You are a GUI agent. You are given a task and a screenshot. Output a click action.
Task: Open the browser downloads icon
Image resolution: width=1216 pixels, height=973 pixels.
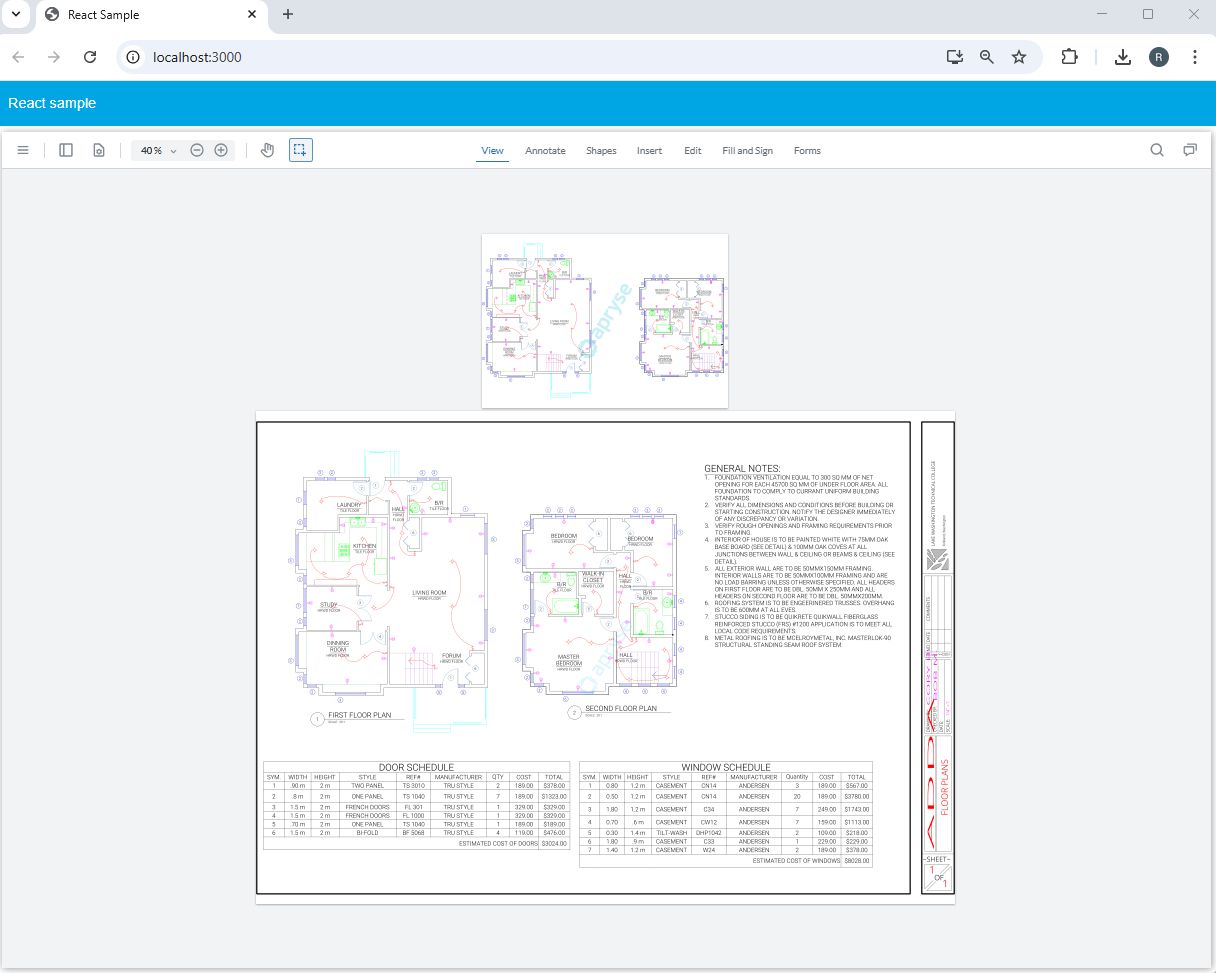click(1123, 57)
